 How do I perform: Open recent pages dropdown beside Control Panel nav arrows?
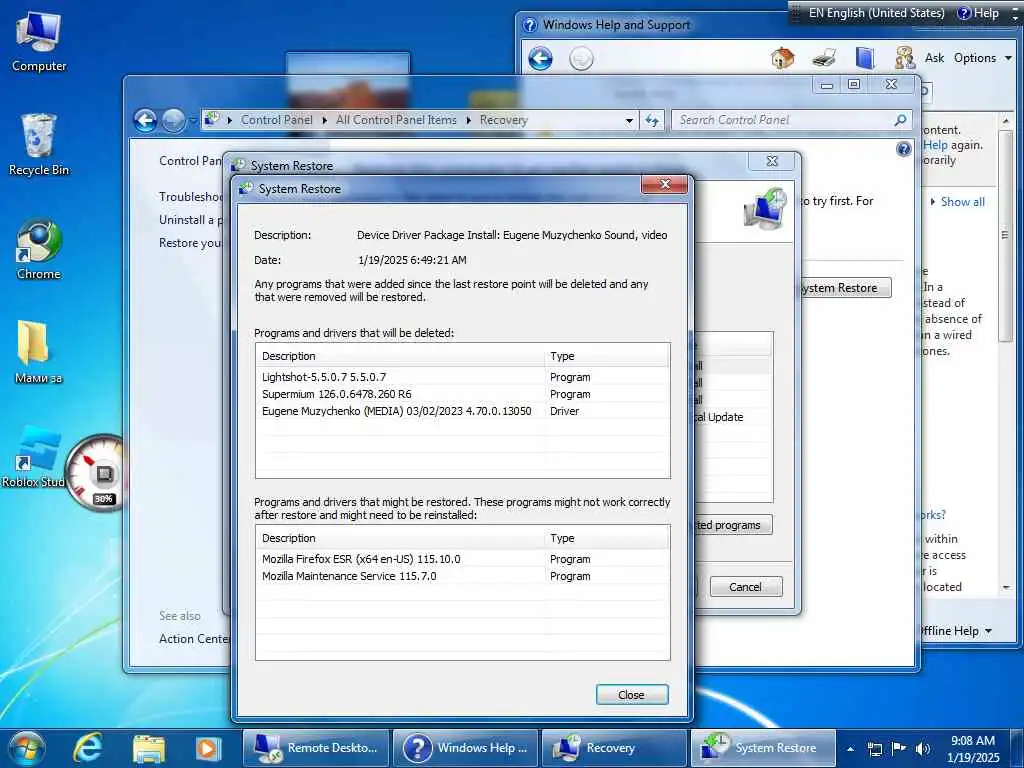(x=193, y=121)
